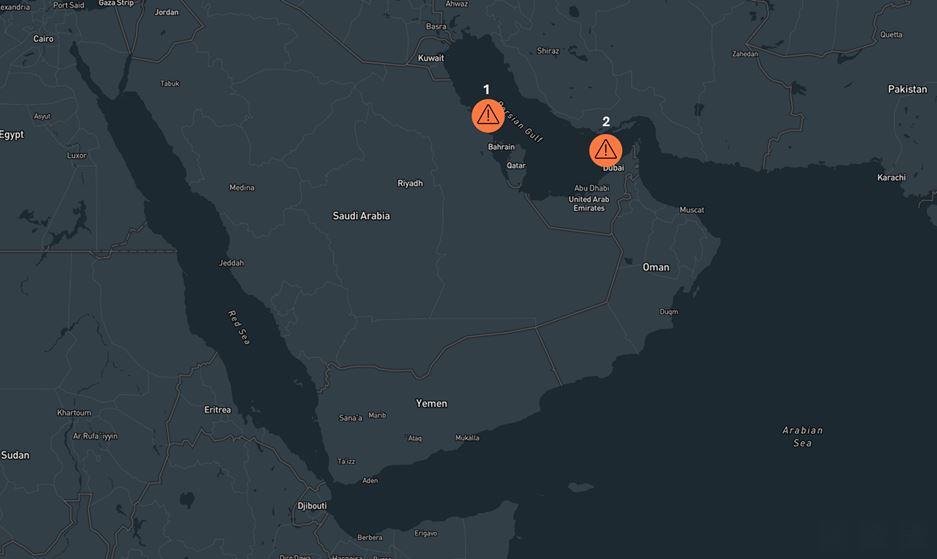Image resolution: width=937 pixels, height=559 pixels.
Task: Click the Jeddah city label
Action: tap(231, 263)
